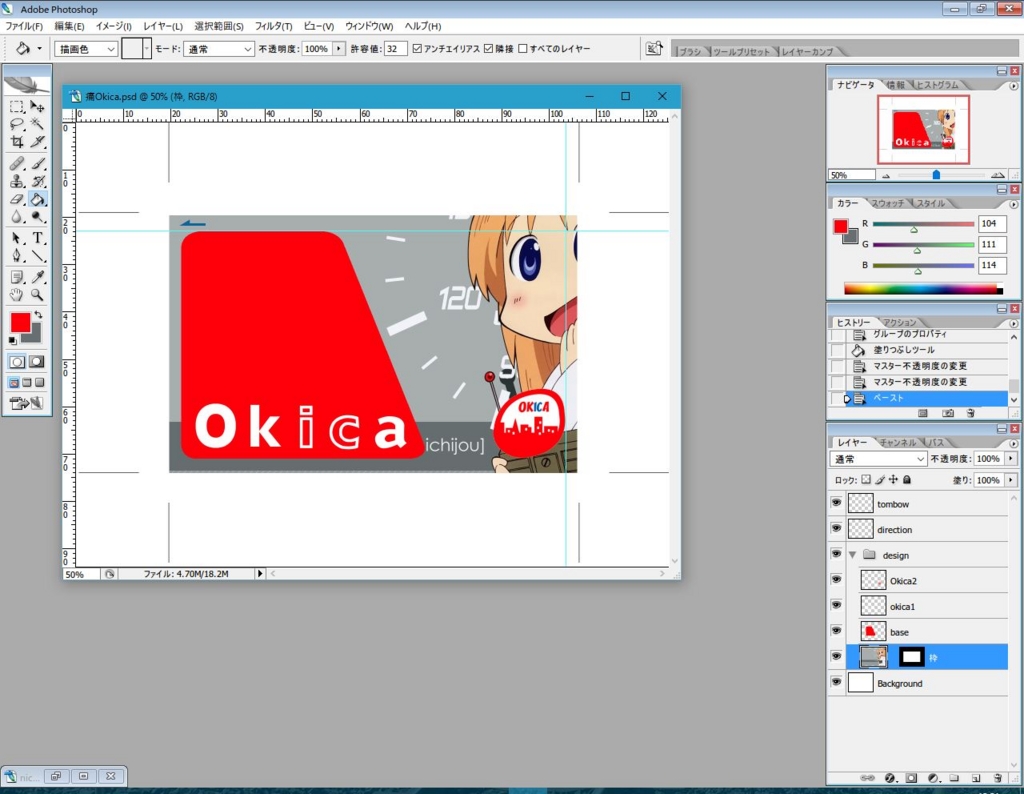
Task: Select the Hand tool
Action: coord(17,295)
